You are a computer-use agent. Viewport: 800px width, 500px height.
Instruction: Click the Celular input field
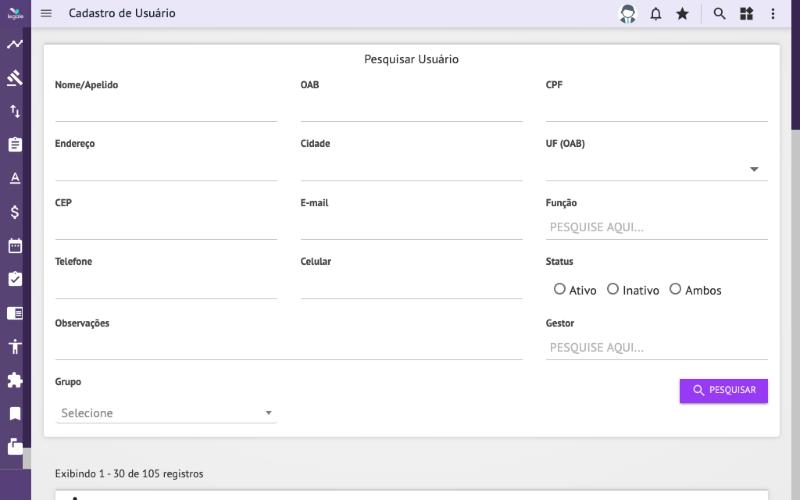[411, 287]
